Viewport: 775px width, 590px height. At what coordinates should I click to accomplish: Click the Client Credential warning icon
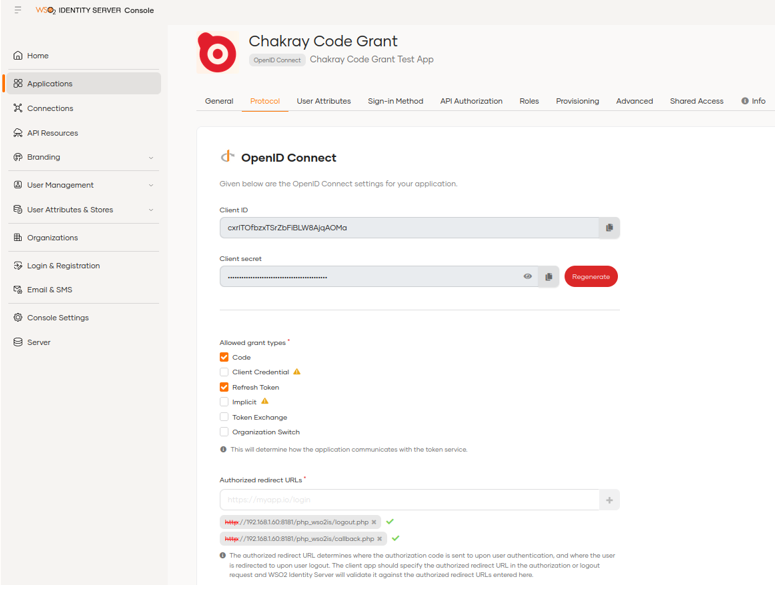click(297, 372)
